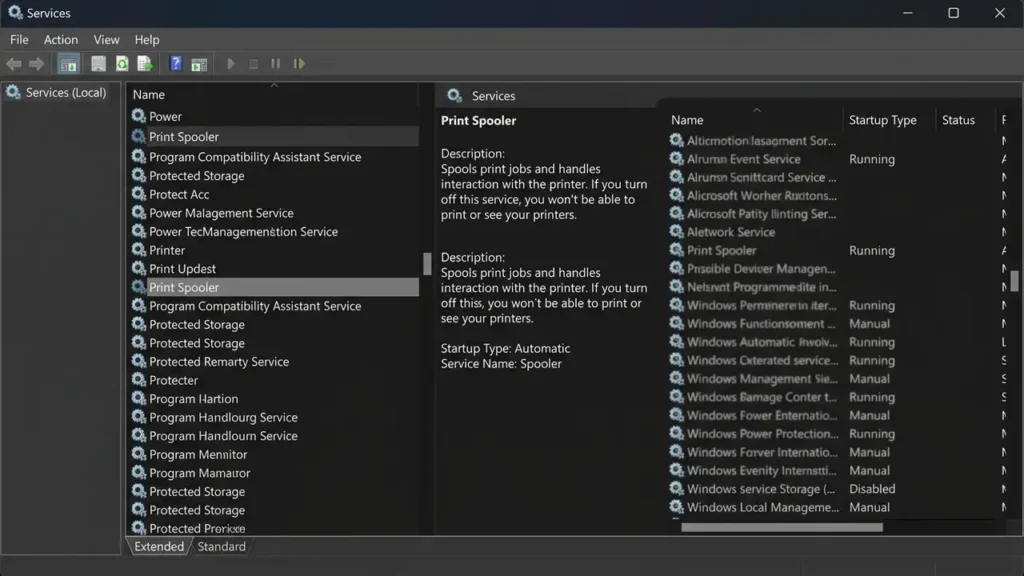Switch to the Standard tab
Screen dimensions: 1024x576
[x=221, y=547]
